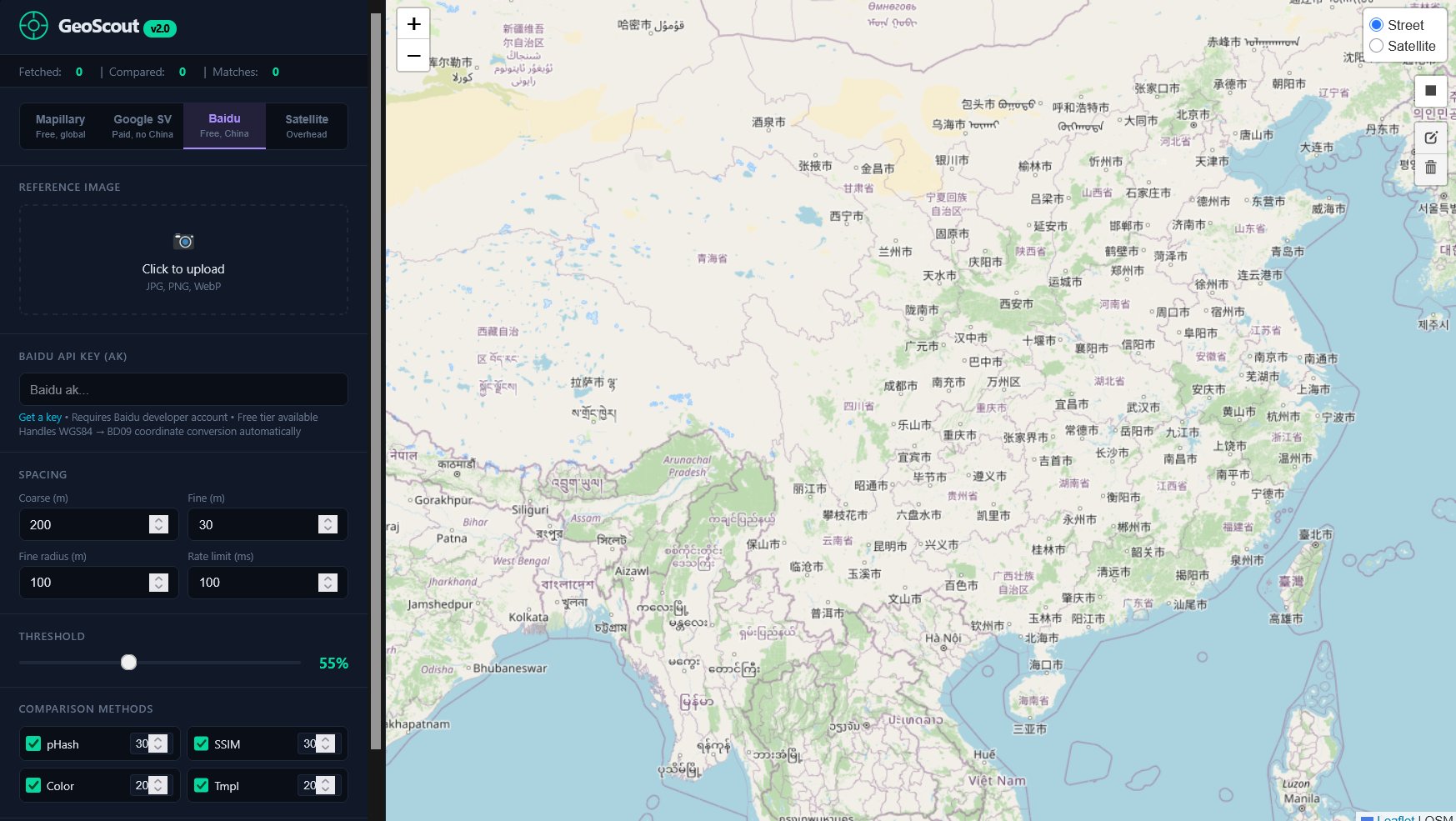Screen dimensions: 1456x821
Task: Open the edit-shapes tool on the map
Action: pos(1430,138)
